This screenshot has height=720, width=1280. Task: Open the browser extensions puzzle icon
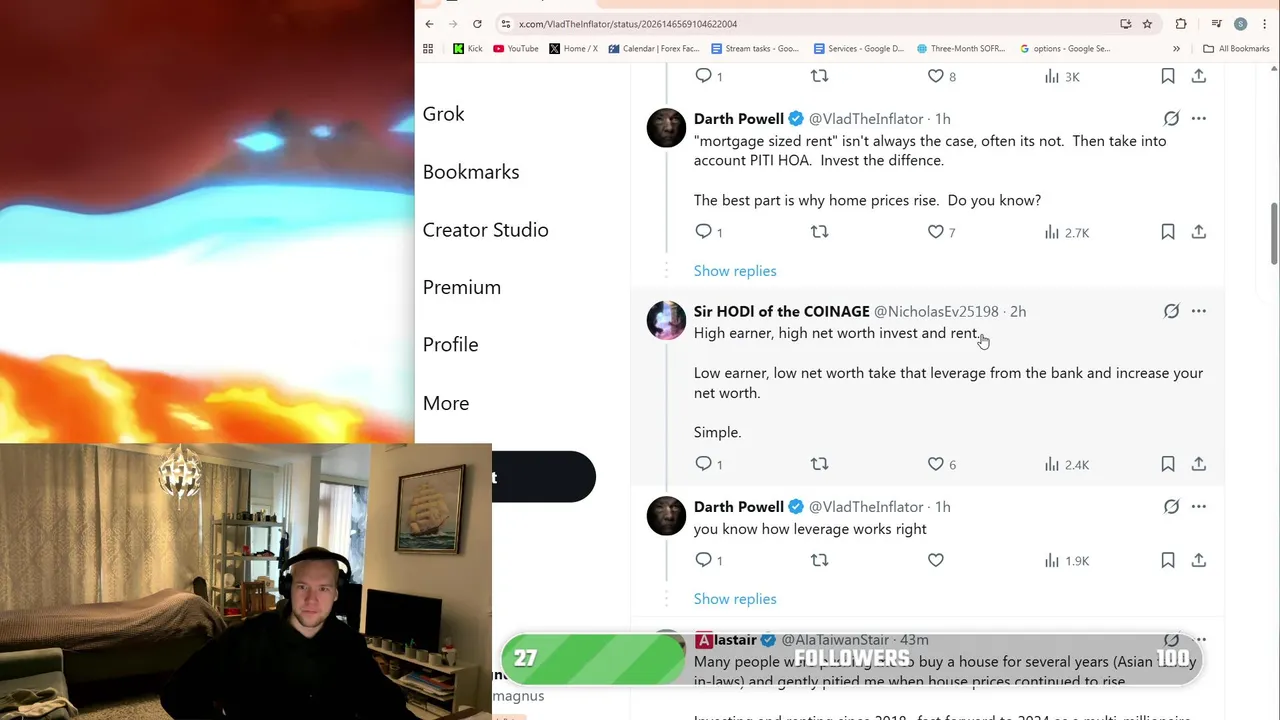click(x=1181, y=24)
